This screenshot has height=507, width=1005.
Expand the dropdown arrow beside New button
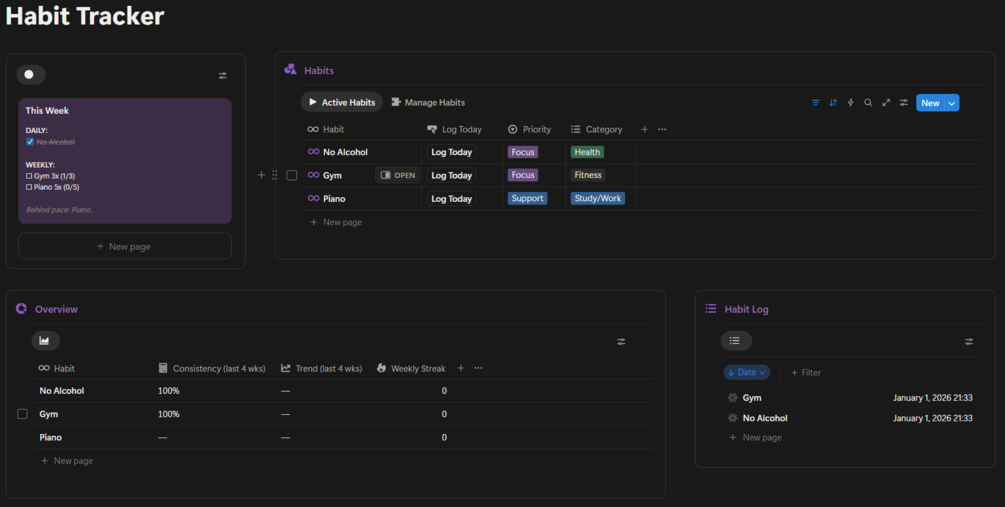pyautogui.click(x=952, y=103)
